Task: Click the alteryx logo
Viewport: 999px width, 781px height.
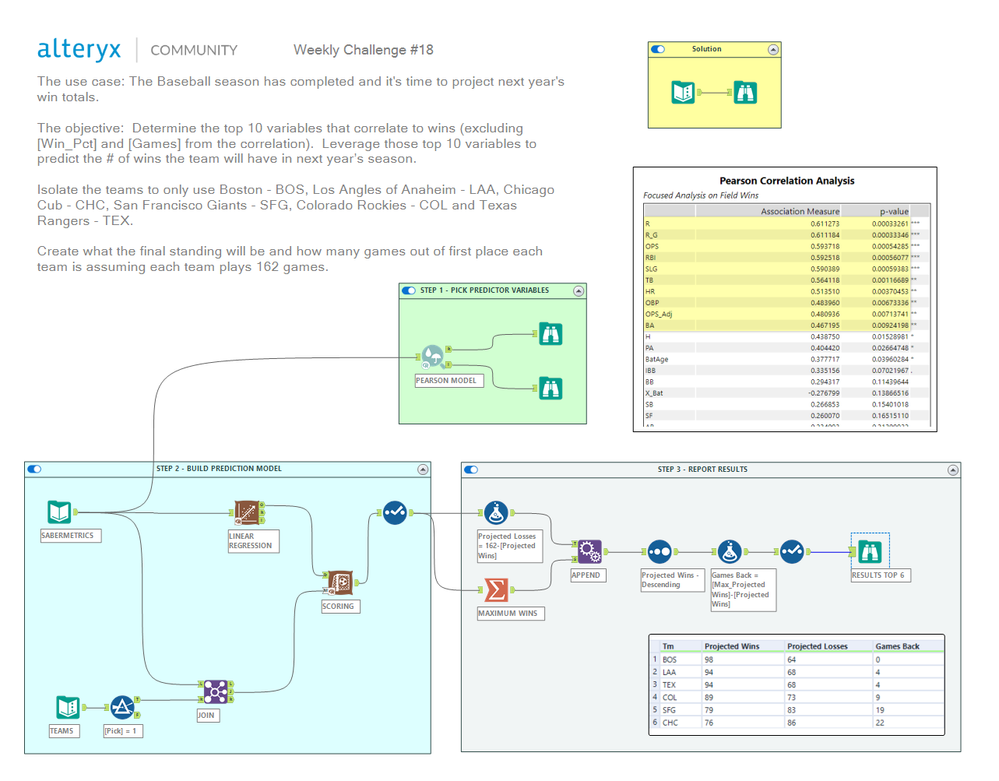Action: pyautogui.click(x=79, y=49)
